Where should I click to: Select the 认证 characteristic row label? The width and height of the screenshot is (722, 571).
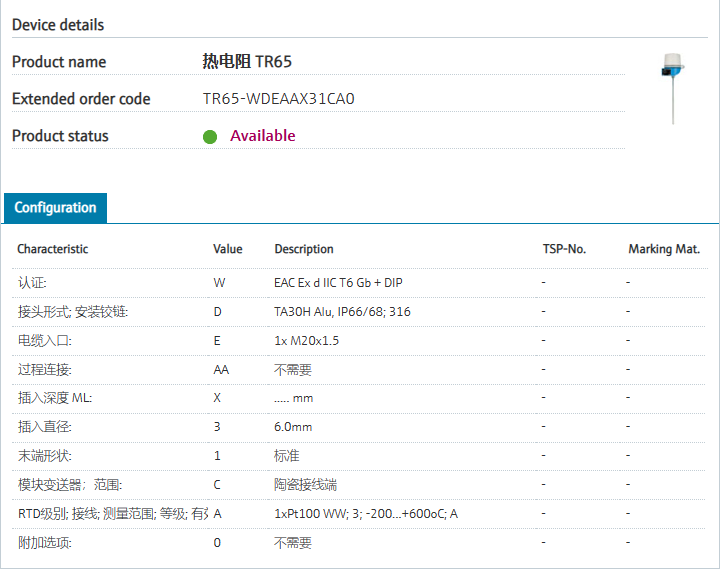click(x=32, y=283)
